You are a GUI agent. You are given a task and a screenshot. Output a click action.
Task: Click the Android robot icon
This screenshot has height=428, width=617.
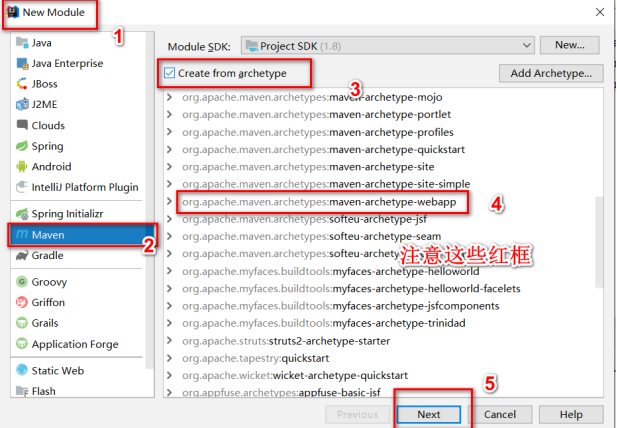(x=22, y=166)
